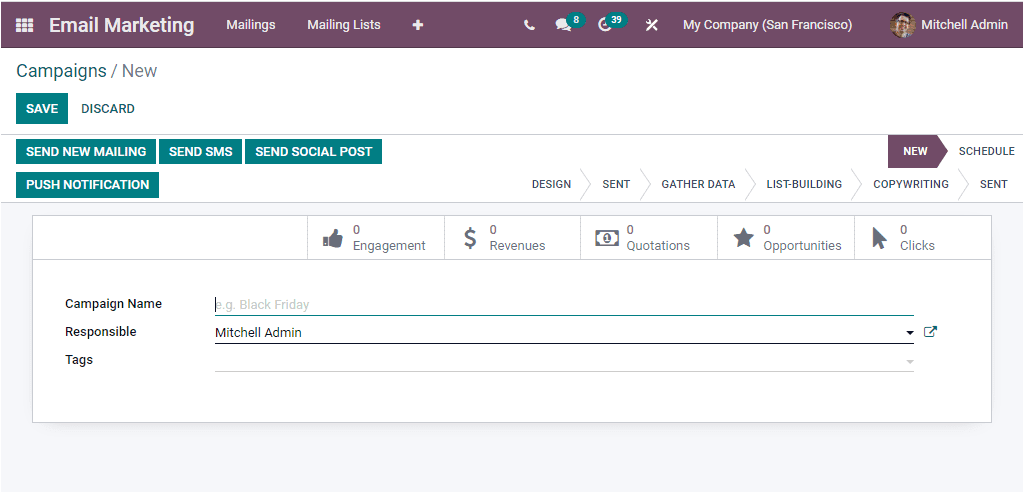Image resolution: width=1024 pixels, height=493 pixels.
Task: Open the Clicks stat label
Action: coord(917,246)
